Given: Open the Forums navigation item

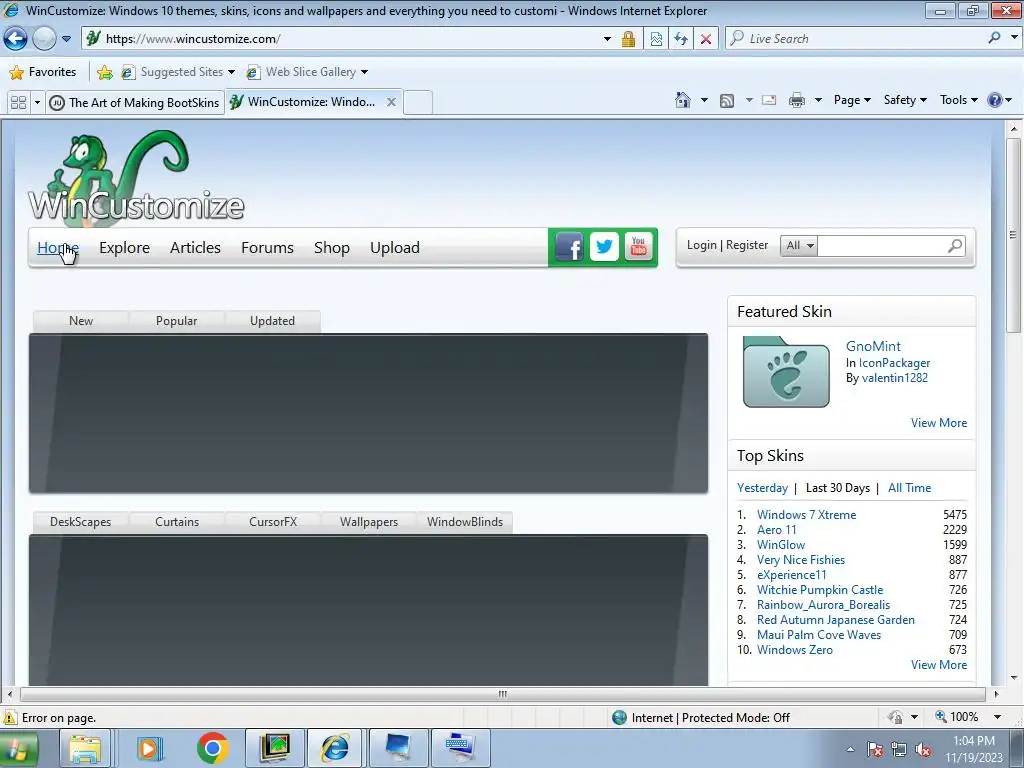Looking at the screenshot, I should click(267, 248).
